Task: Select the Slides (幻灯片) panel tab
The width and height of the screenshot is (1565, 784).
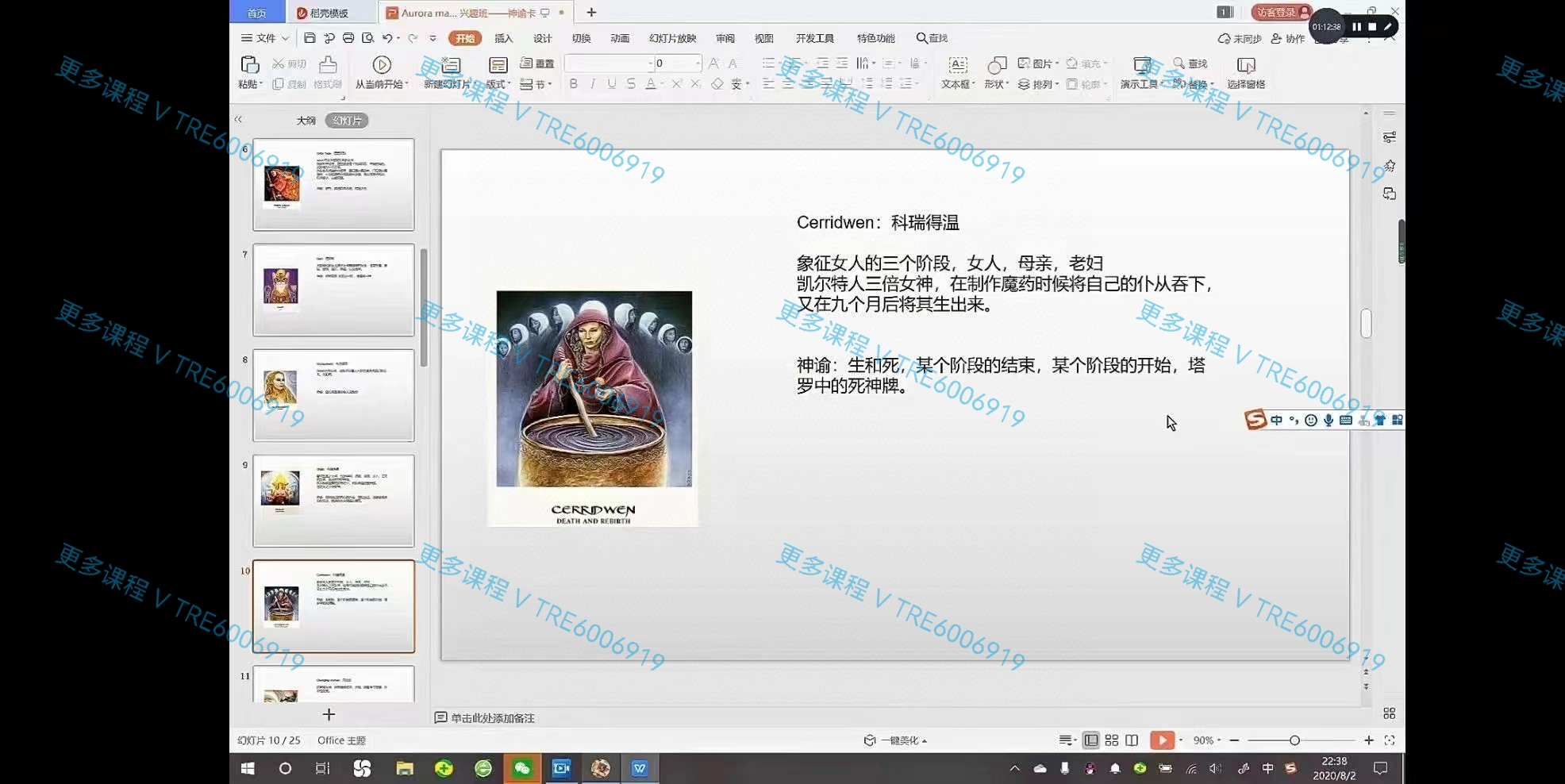Action: (347, 121)
